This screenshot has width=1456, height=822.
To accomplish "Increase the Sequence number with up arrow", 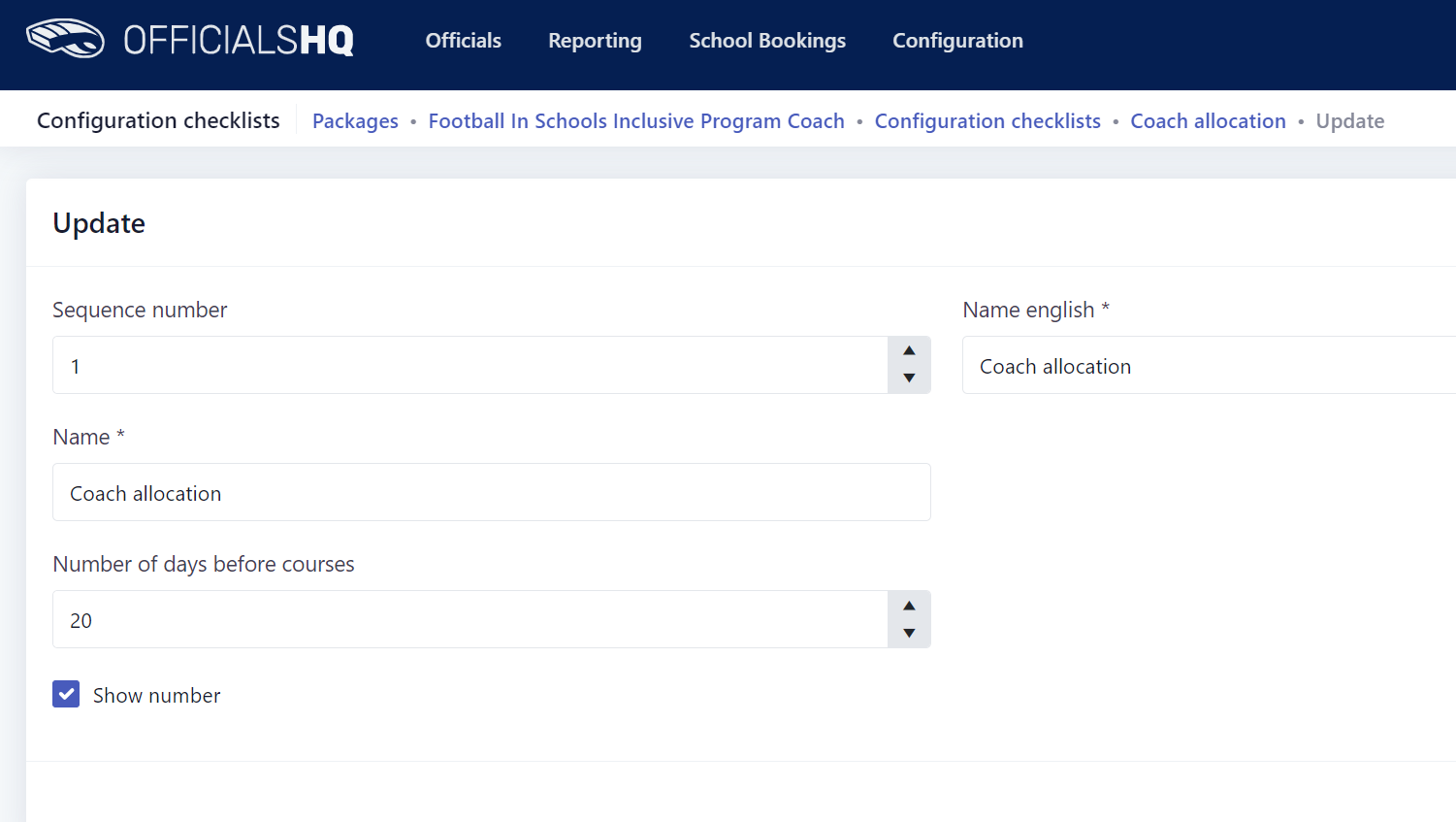I will pyautogui.click(x=909, y=351).
